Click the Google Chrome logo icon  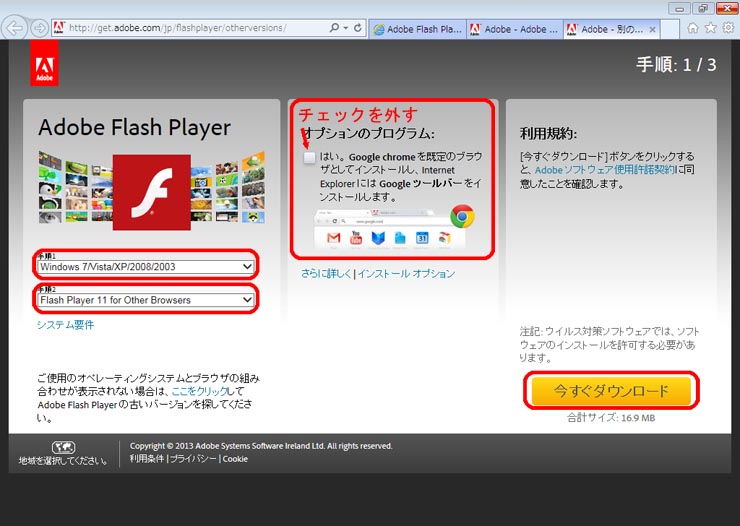pos(462,216)
